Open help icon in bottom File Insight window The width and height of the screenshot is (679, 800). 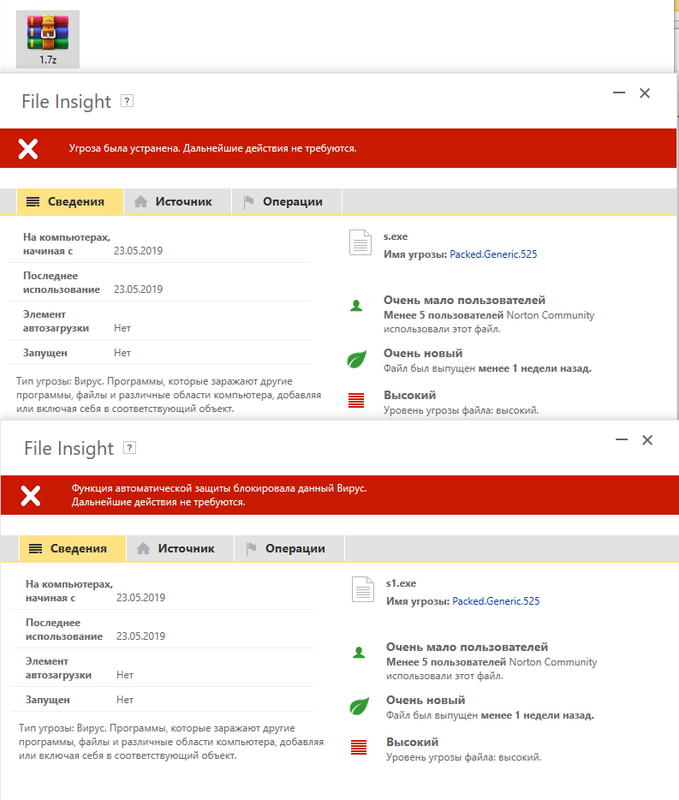130,448
